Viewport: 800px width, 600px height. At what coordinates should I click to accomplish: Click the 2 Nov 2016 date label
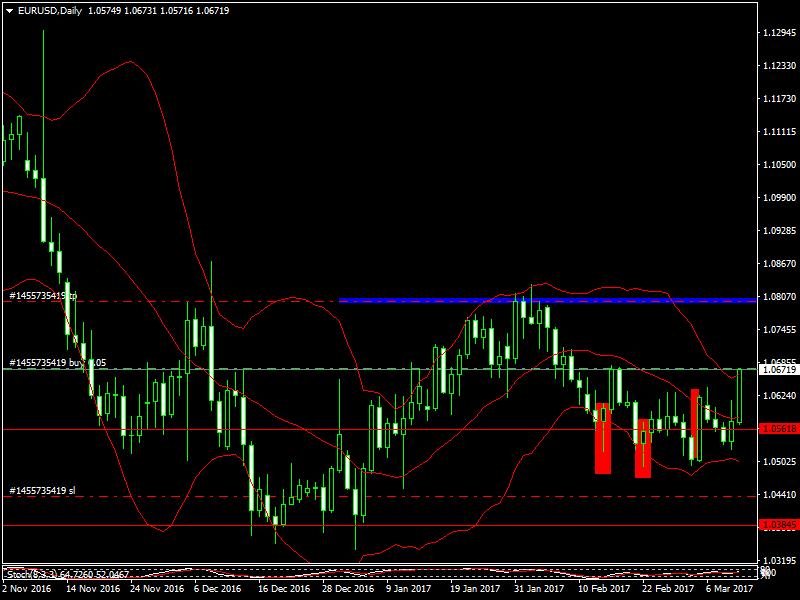27,589
